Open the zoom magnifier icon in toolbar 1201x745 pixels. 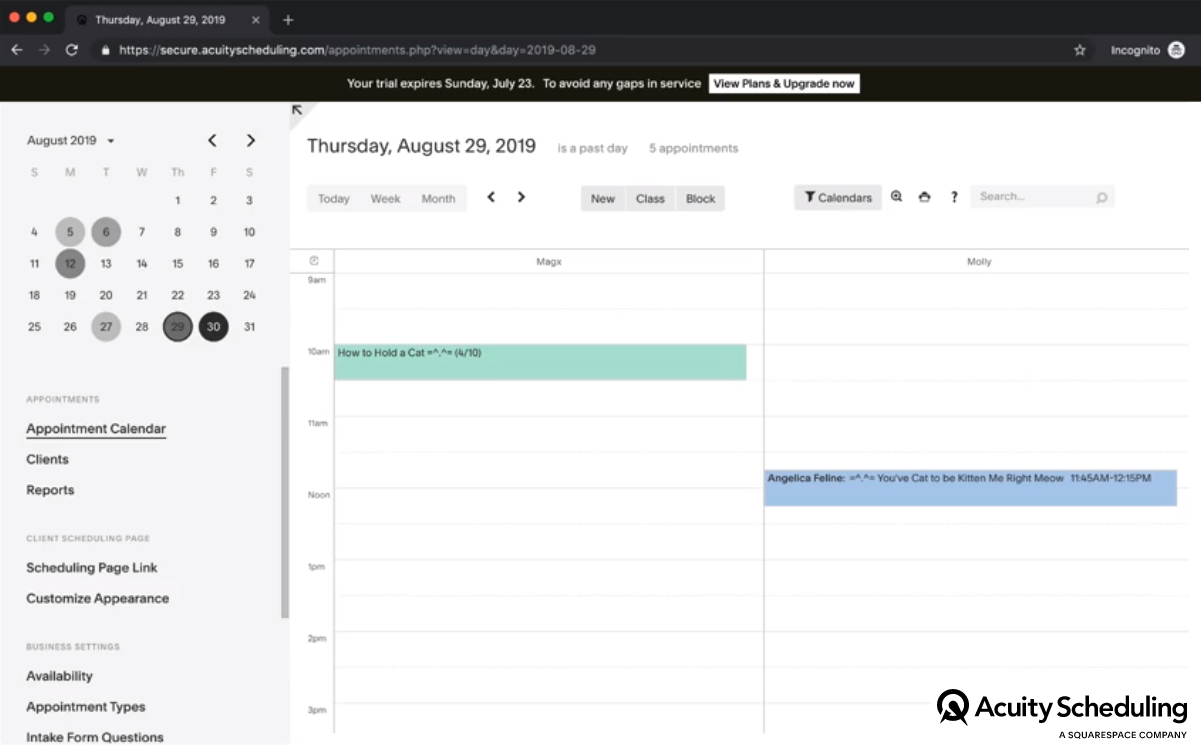coord(896,197)
